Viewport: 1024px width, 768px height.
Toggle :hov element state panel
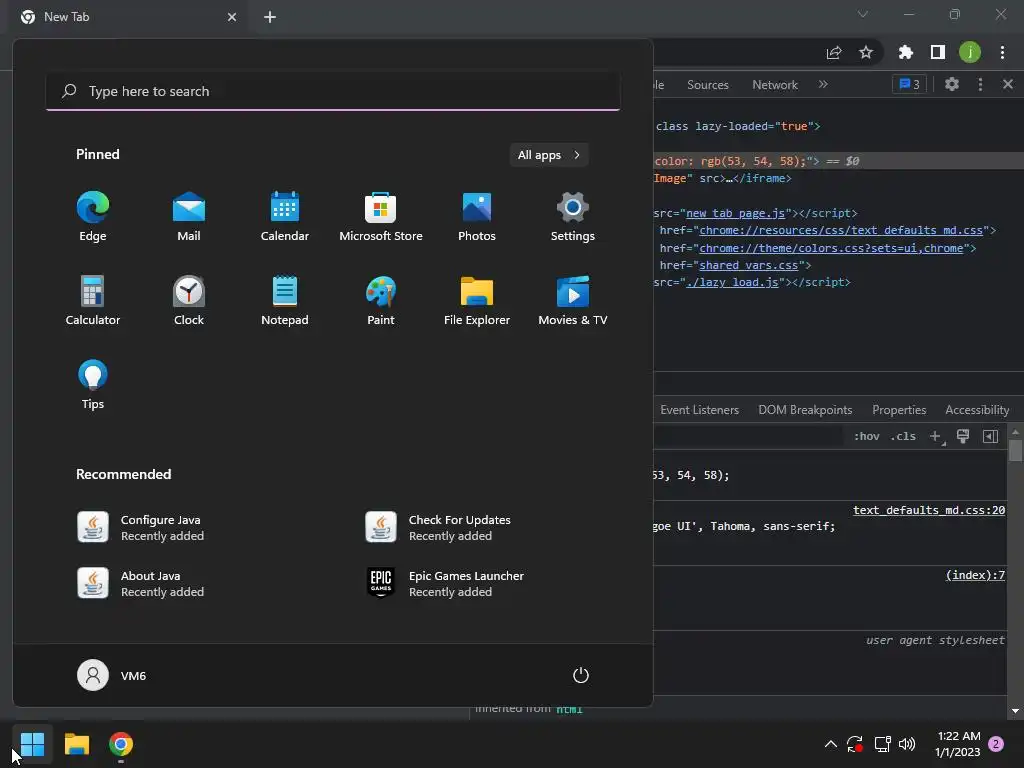pyautogui.click(x=867, y=436)
